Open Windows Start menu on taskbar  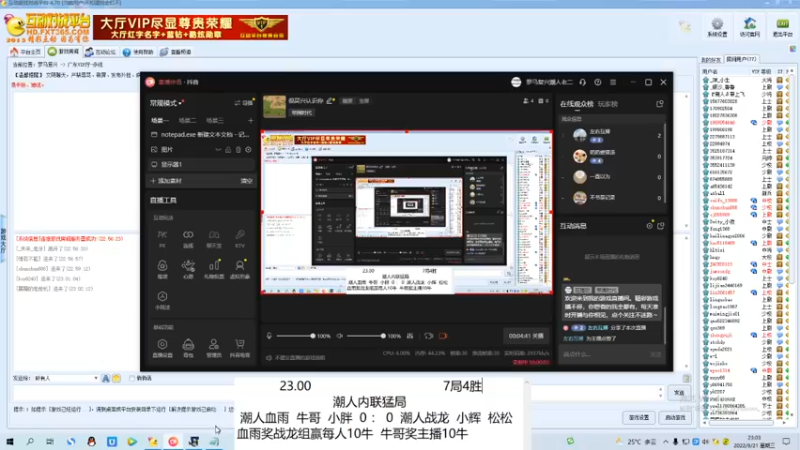pos(10,441)
